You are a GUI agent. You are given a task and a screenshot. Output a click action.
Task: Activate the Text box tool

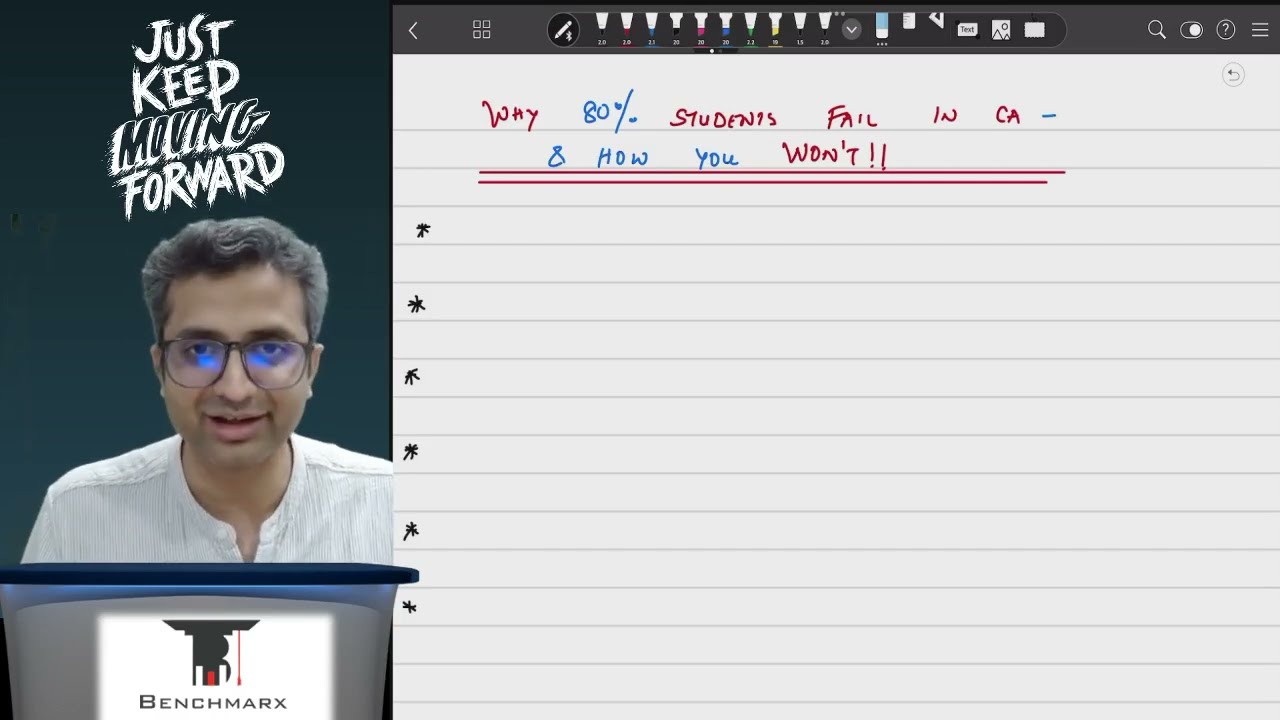967,30
